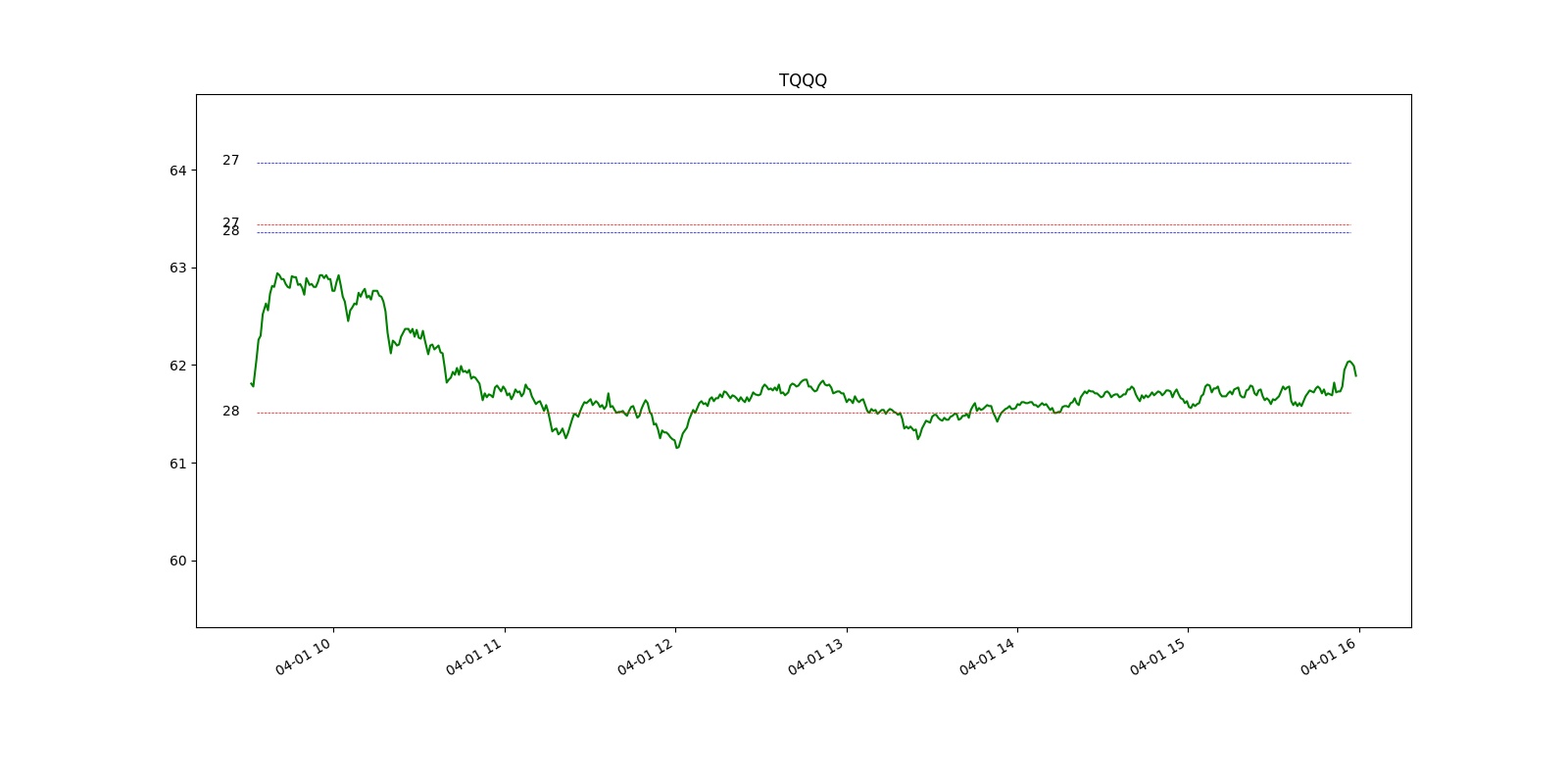Select y-axis label 62
The image size is (1568, 784).
coord(177,366)
